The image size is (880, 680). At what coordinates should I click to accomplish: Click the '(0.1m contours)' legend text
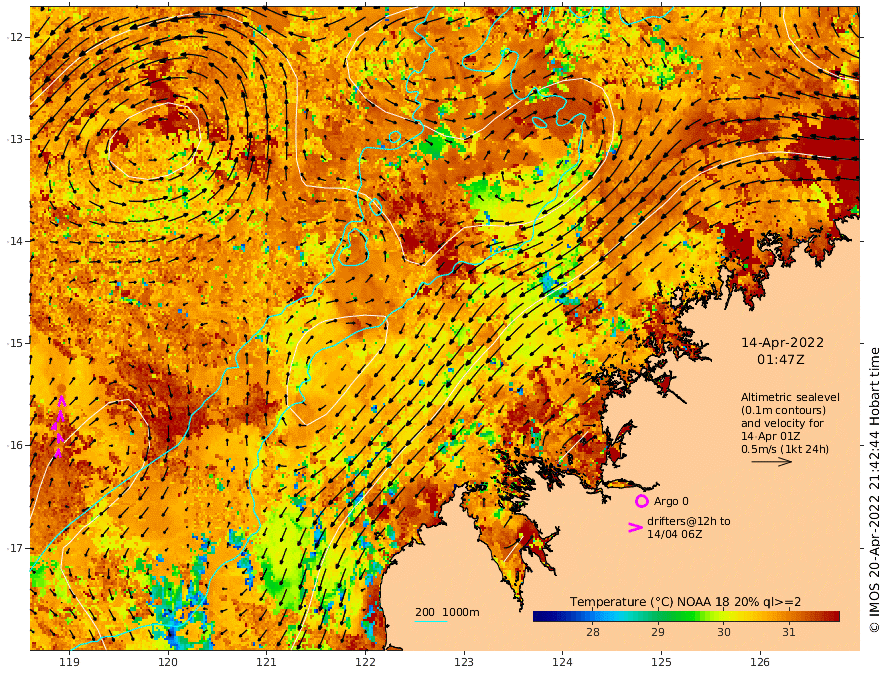[783, 410]
